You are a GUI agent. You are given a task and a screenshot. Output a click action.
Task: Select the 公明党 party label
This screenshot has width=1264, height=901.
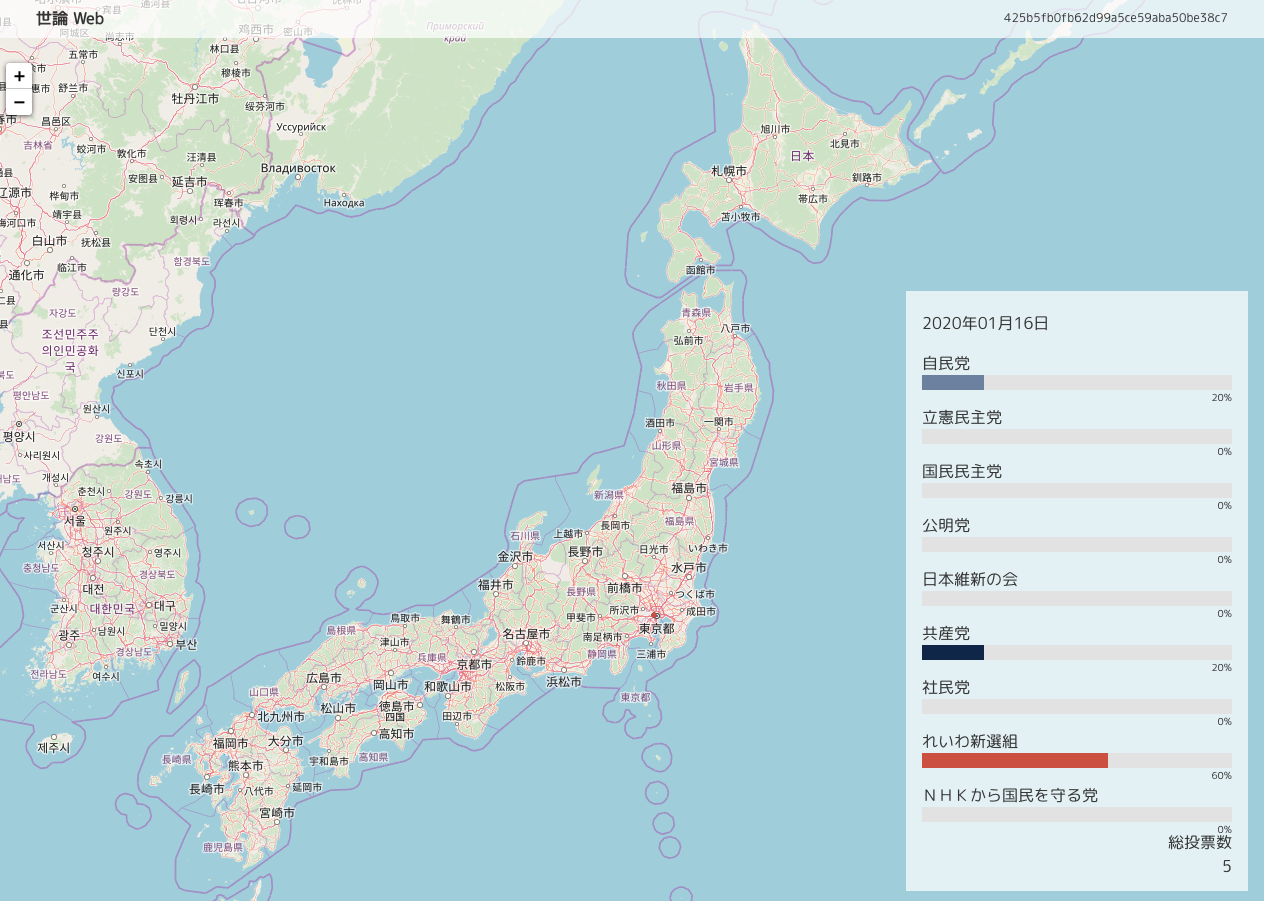(946, 525)
